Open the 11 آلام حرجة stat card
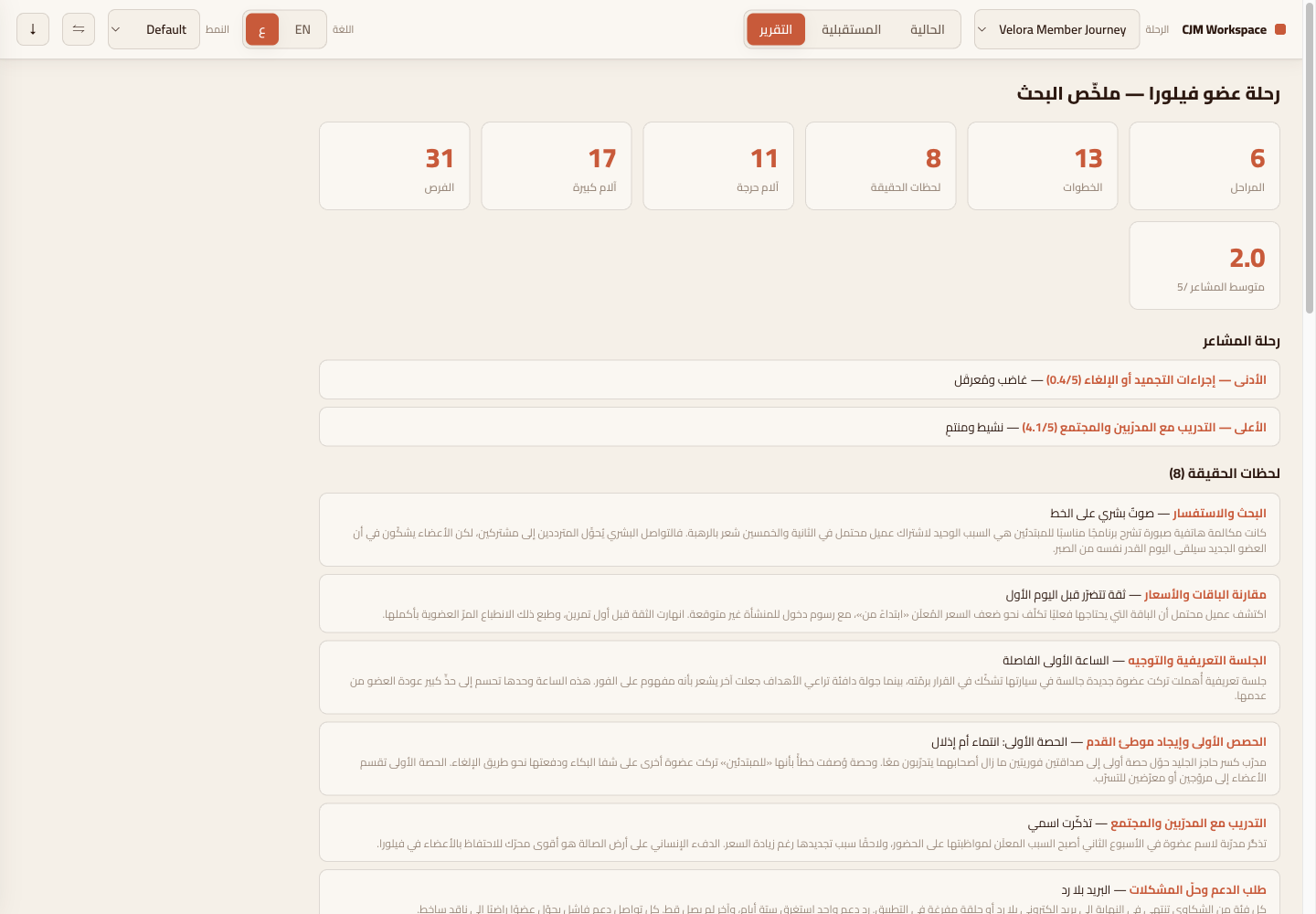The image size is (1316, 914). tap(718, 165)
